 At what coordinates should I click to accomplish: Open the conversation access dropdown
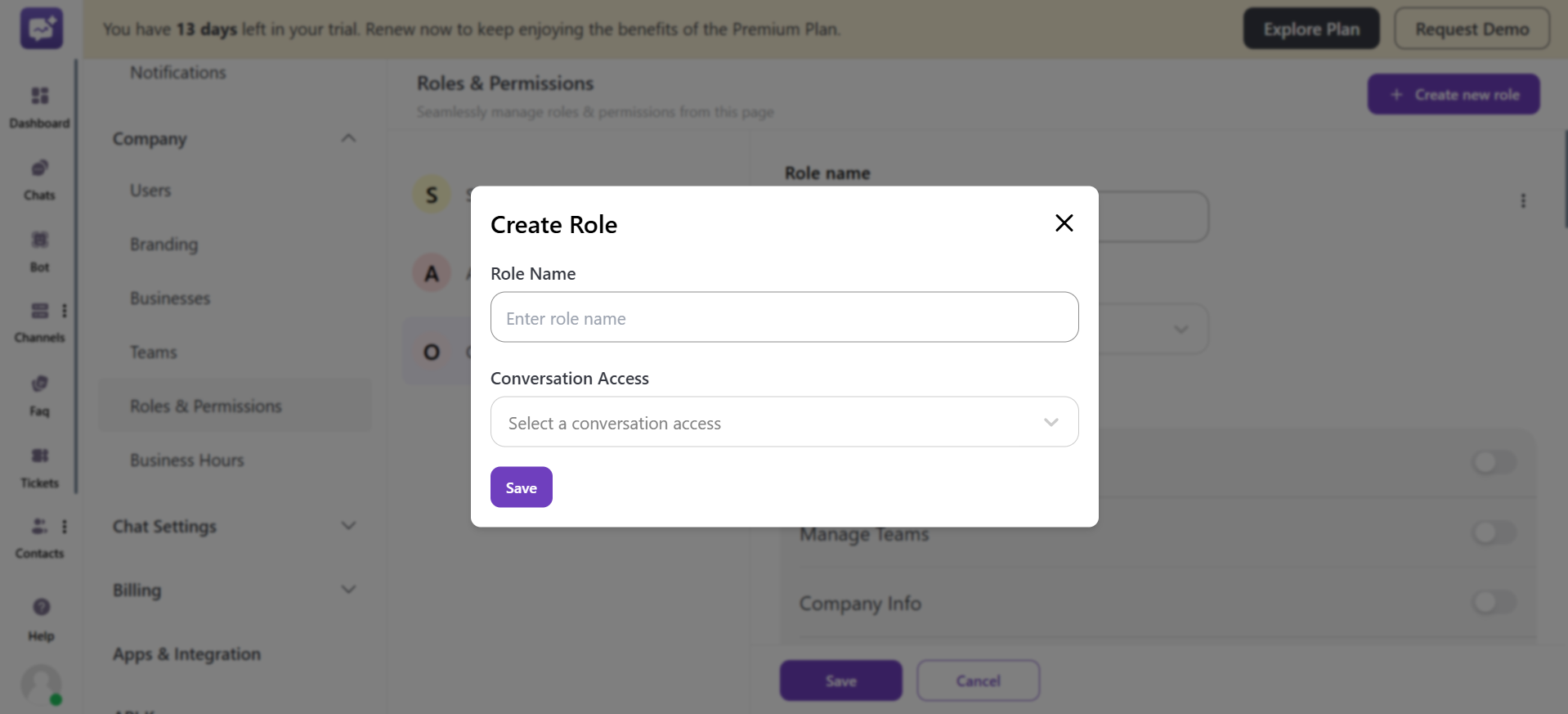783,421
